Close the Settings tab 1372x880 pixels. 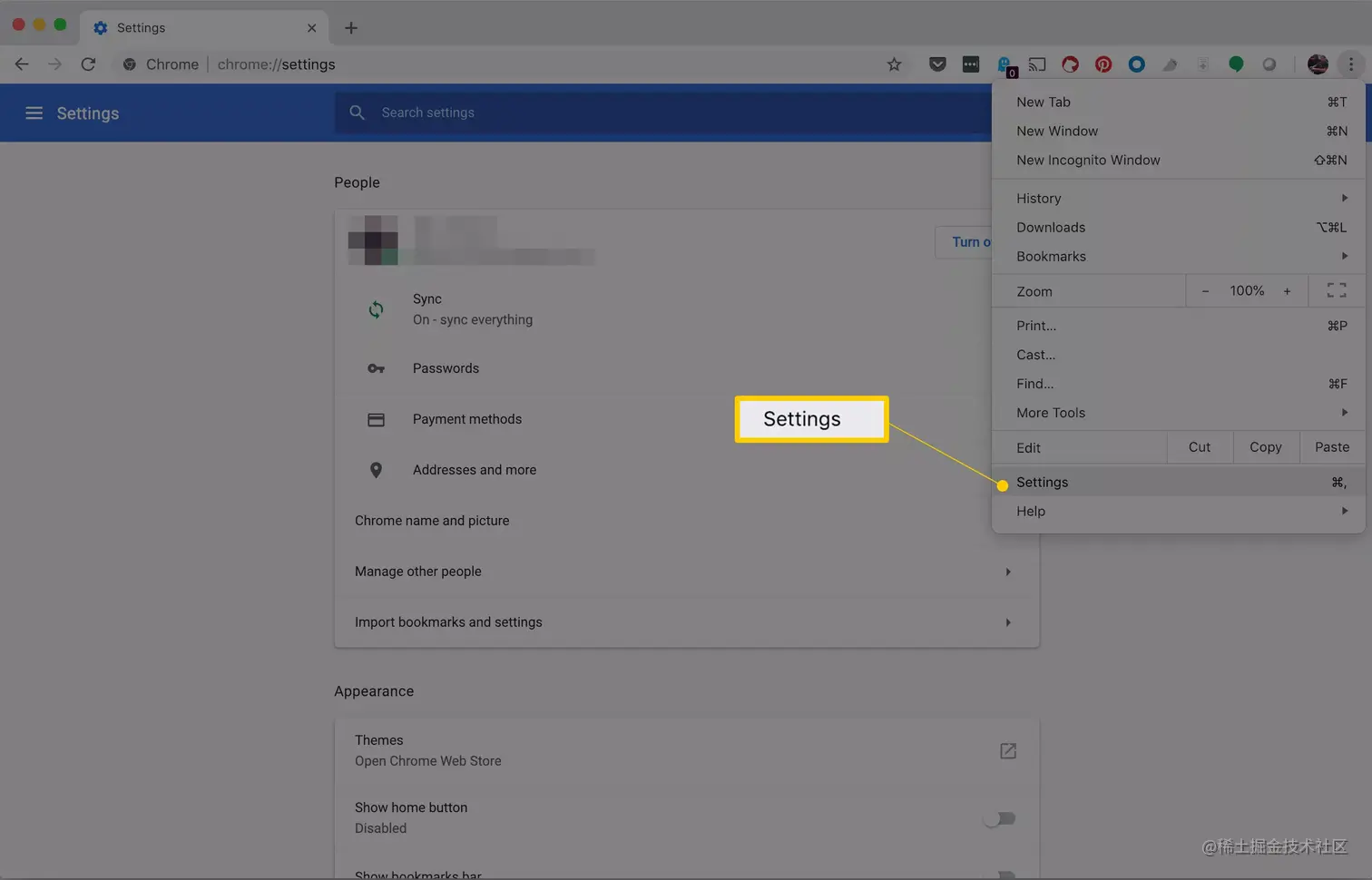point(311,27)
